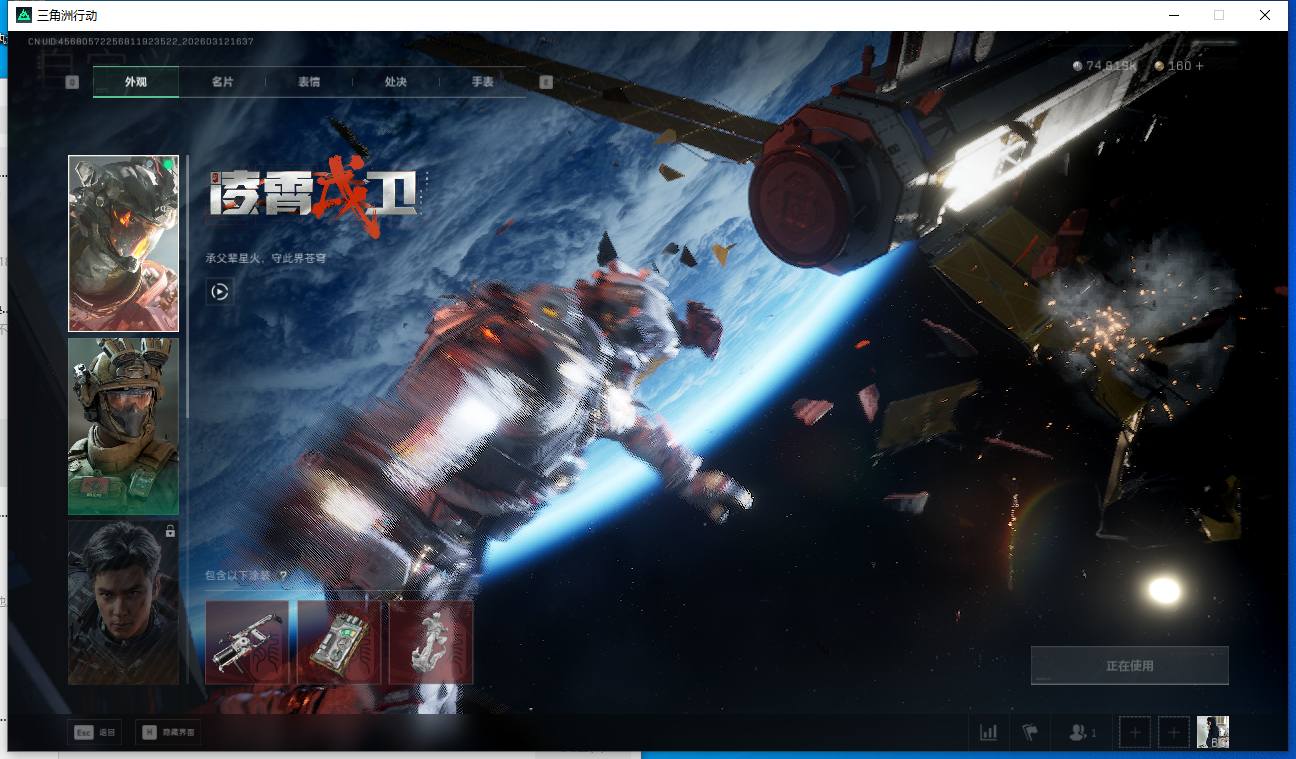Click the next-tab key hint right of 手表

(546, 82)
